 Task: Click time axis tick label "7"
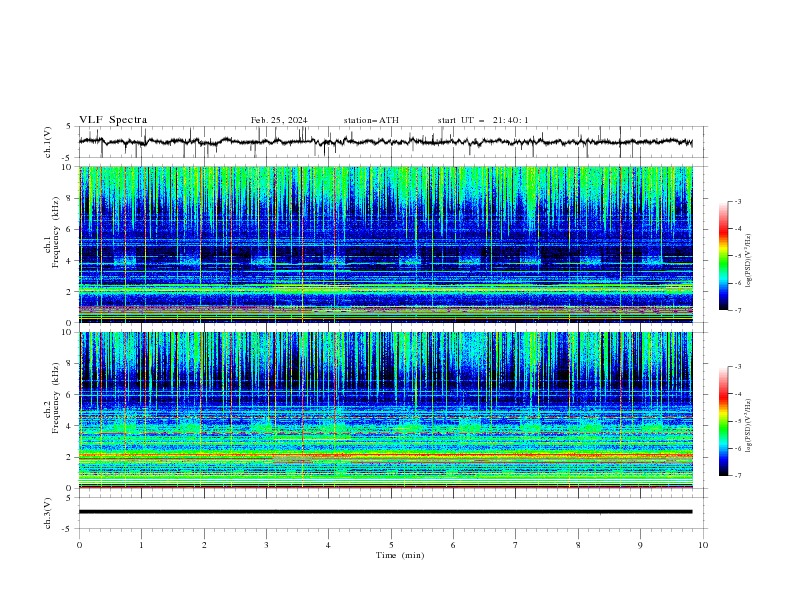pos(516,545)
